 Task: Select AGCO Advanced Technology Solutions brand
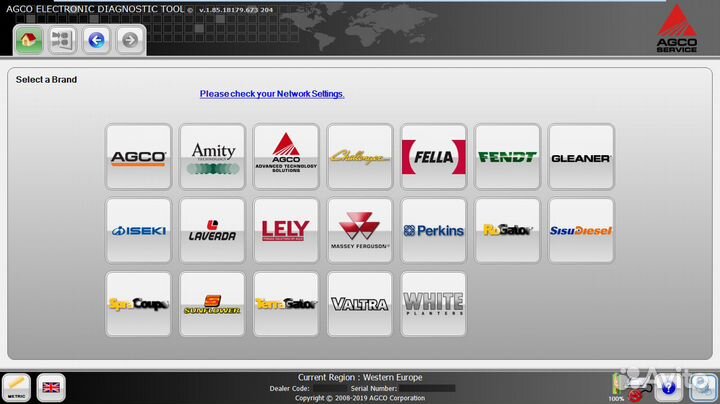point(286,157)
